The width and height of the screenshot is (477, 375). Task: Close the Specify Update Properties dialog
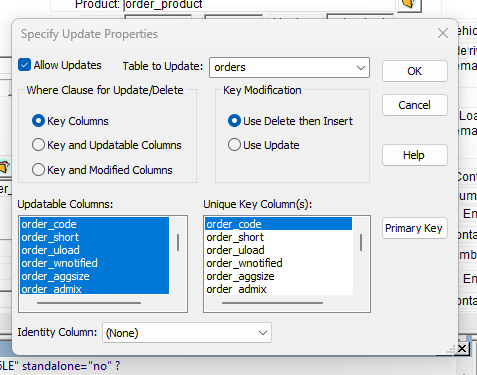tap(443, 33)
